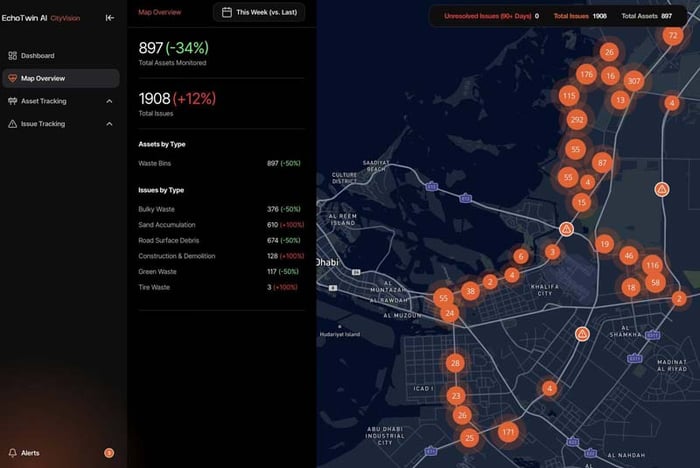Open the This Week (vs. Last) date selector
The height and width of the screenshot is (468, 700).
(259, 12)
